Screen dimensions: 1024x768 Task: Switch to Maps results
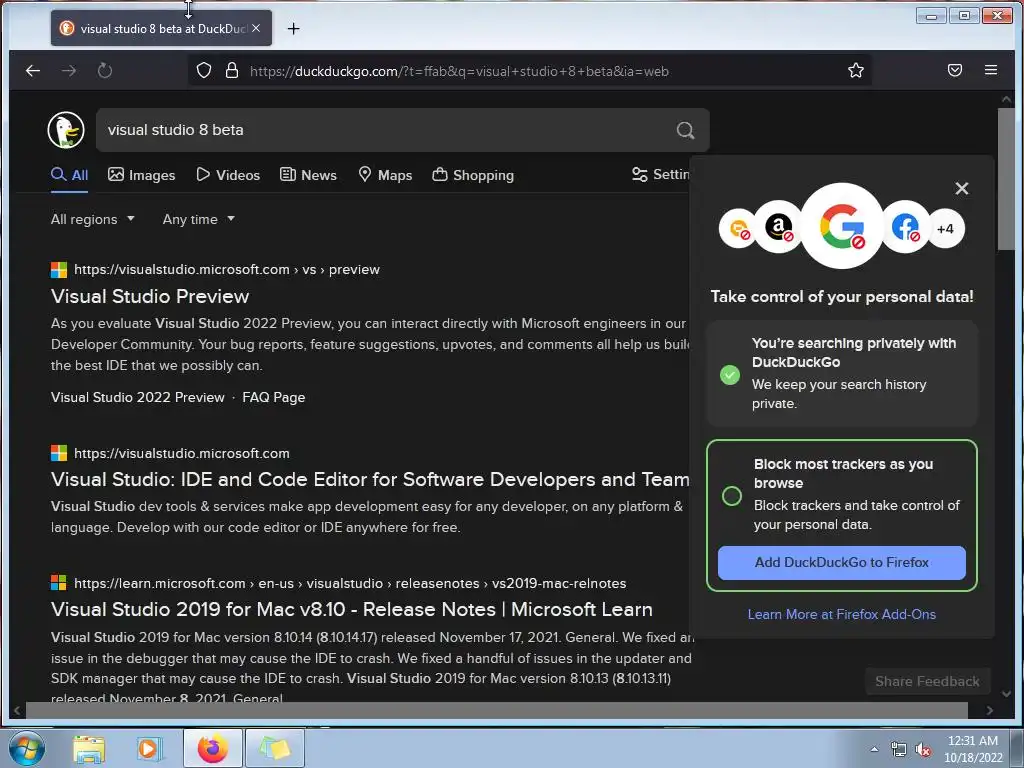(385, 175)
